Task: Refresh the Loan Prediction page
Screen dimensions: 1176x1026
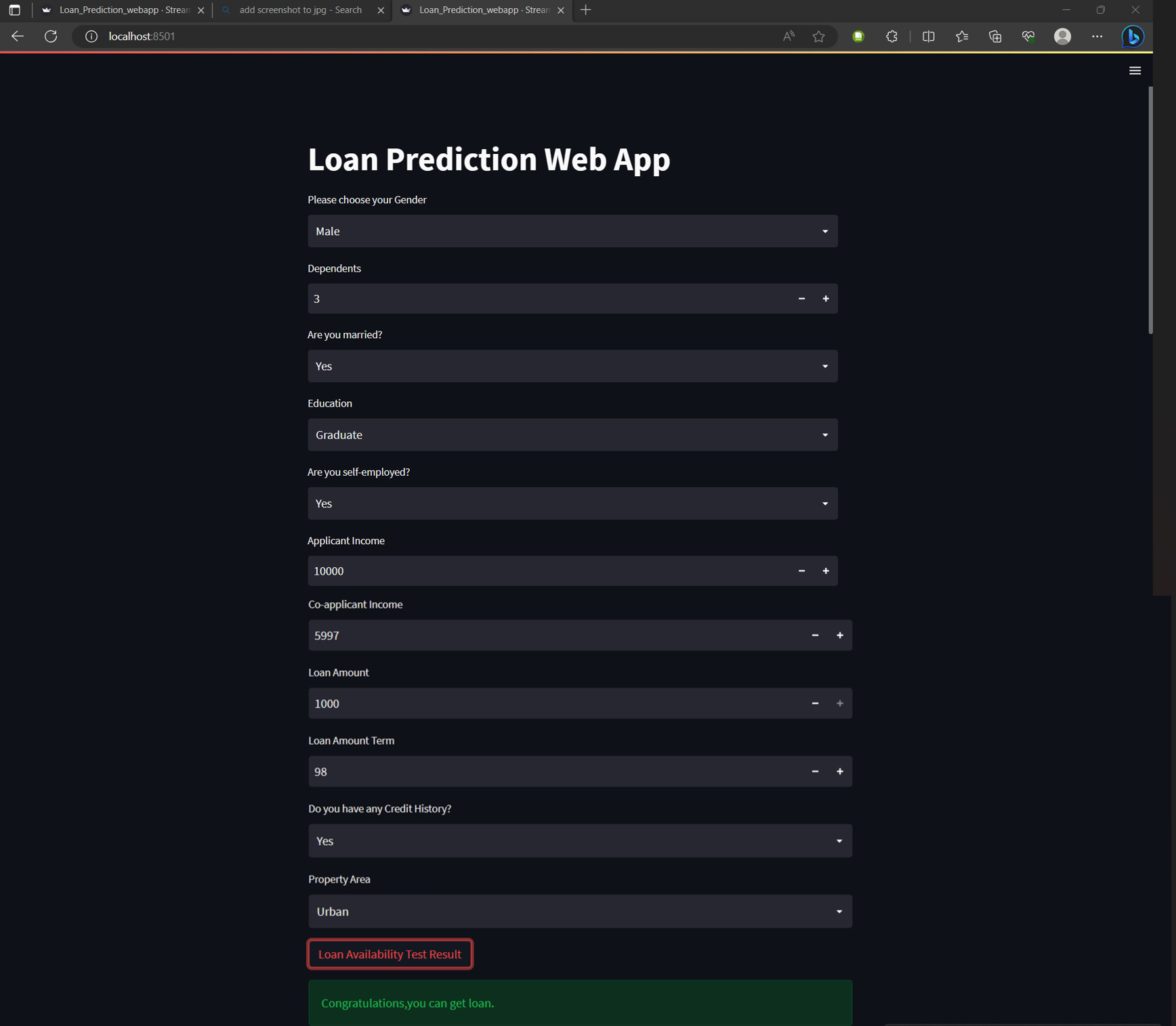Action: pyautogui.click(x=51, y=37)
